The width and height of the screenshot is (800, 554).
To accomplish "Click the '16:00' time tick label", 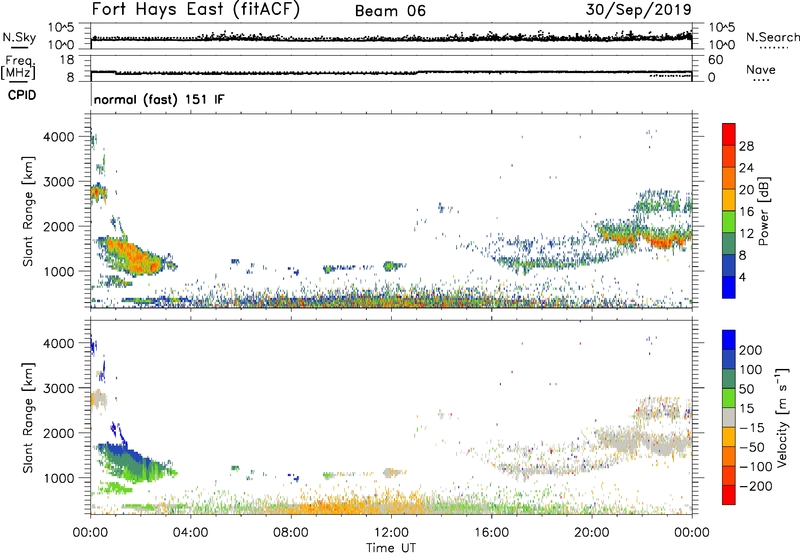I will 491,532.
